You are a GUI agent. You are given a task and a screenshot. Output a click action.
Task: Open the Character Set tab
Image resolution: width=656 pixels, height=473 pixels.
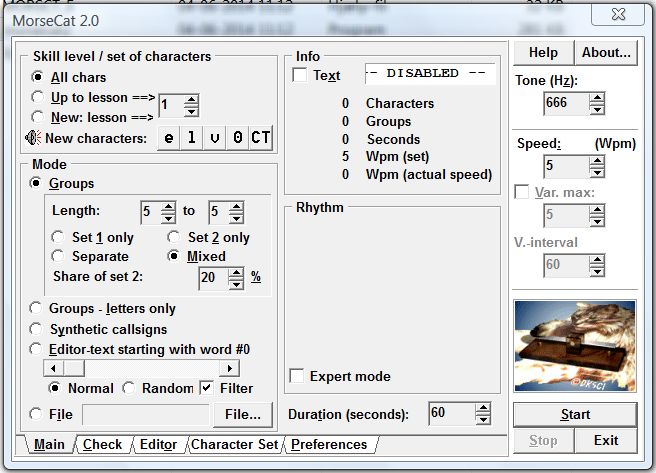pyautogui.click(x=236, y=444)
